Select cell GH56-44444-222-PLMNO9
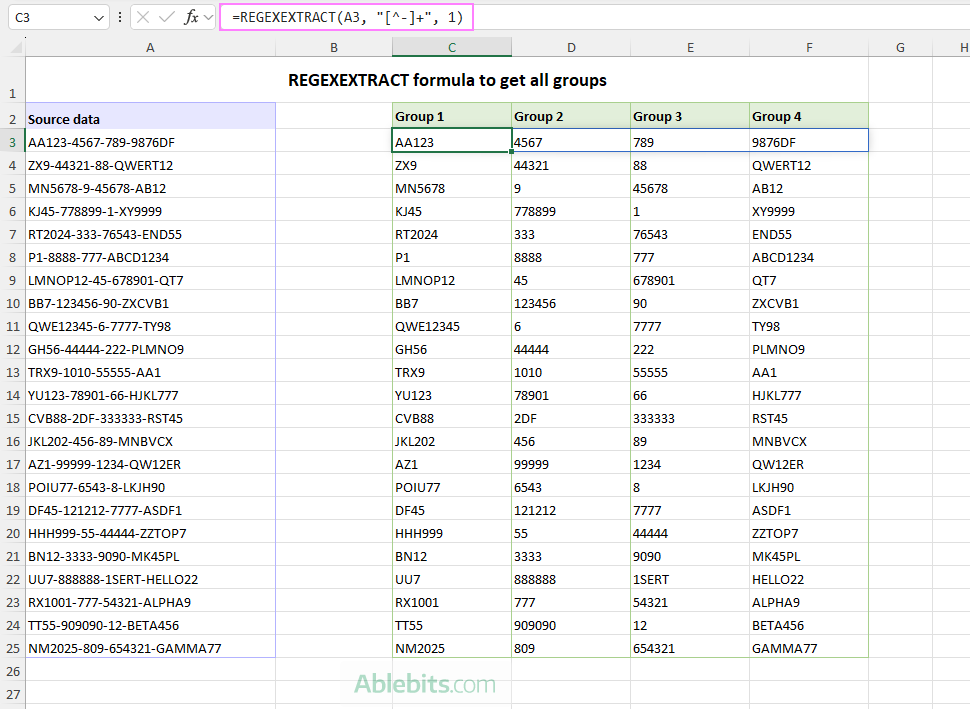This screenshot has width=970, height=709. click(x=150, y=349)
